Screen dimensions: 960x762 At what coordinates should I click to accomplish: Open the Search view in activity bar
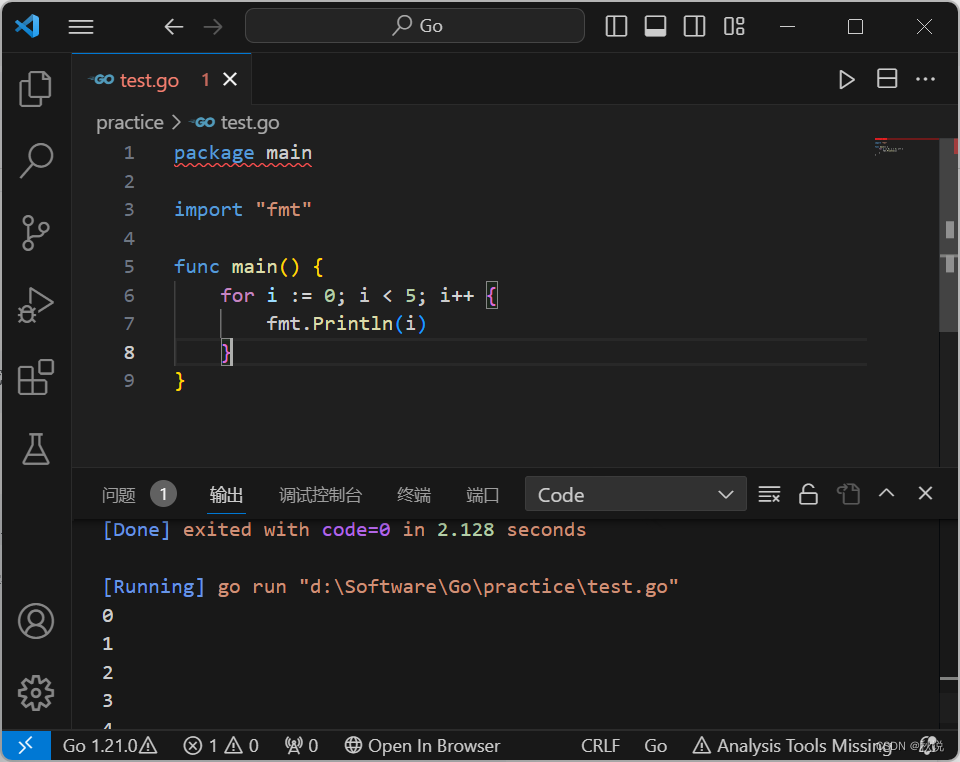pos(36,160)
